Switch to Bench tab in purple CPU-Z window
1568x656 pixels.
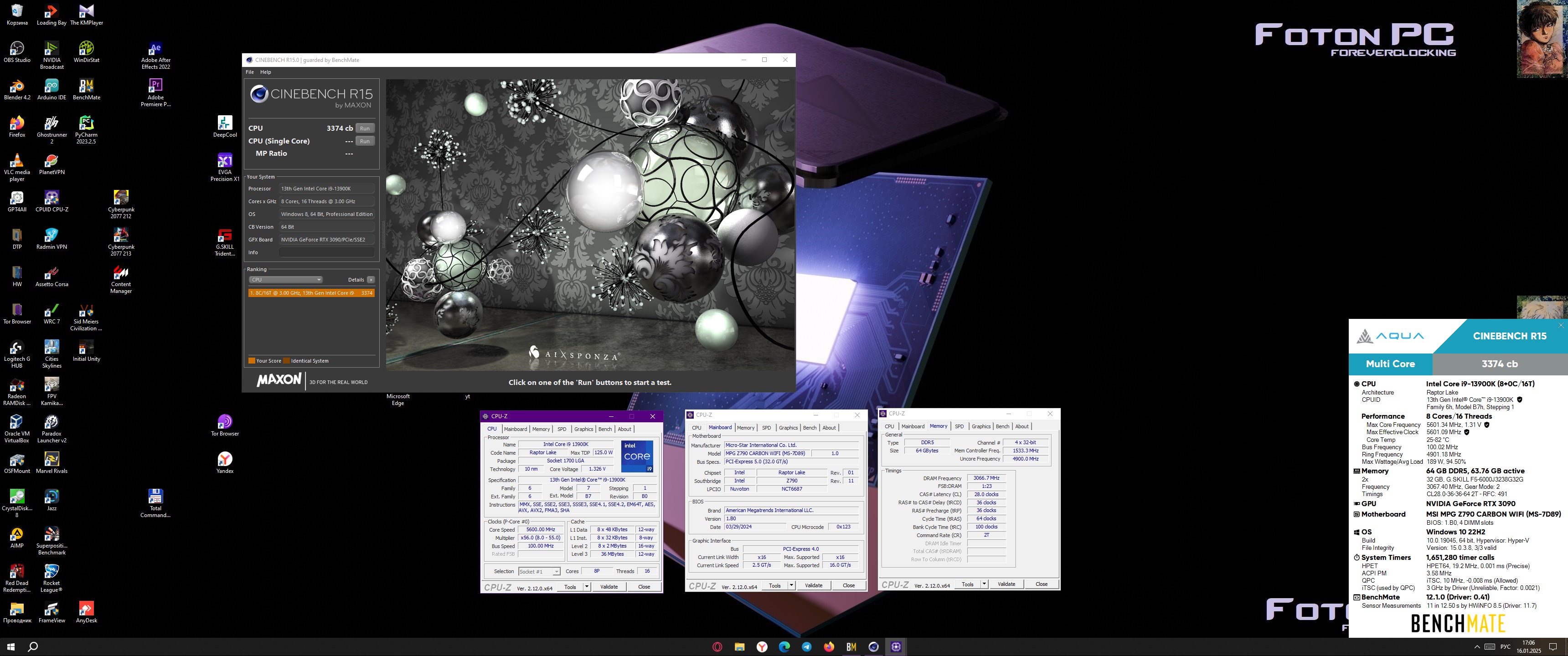(604, 429)
